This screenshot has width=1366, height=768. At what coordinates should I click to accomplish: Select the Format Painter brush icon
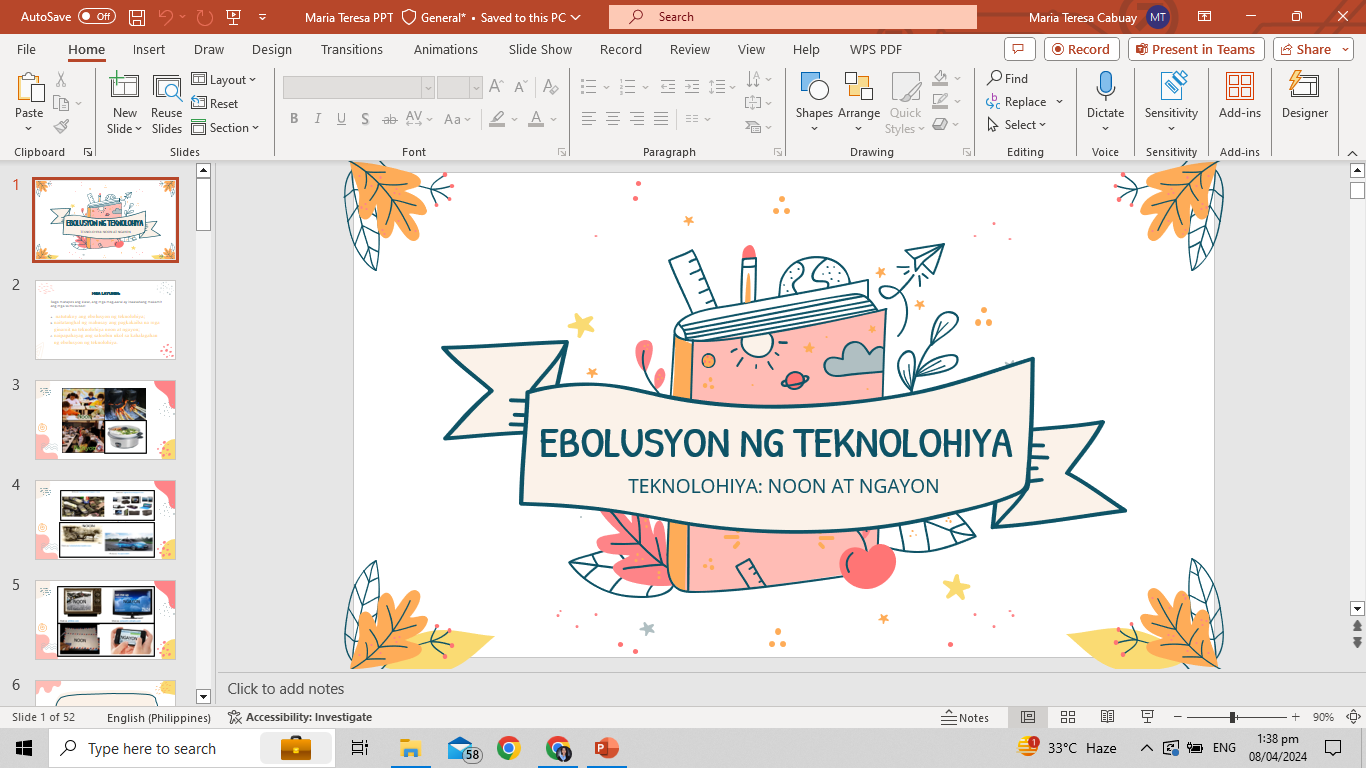pos(61,127)
